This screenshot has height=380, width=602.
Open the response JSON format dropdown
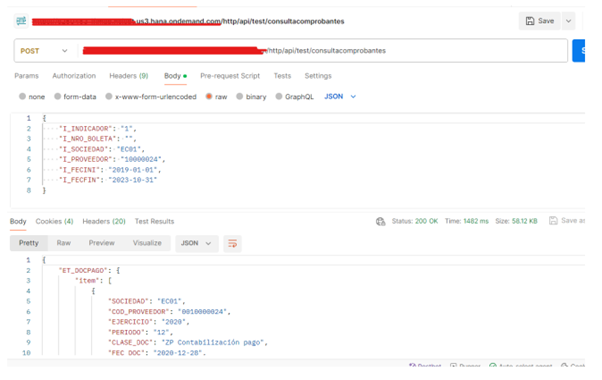197,243
